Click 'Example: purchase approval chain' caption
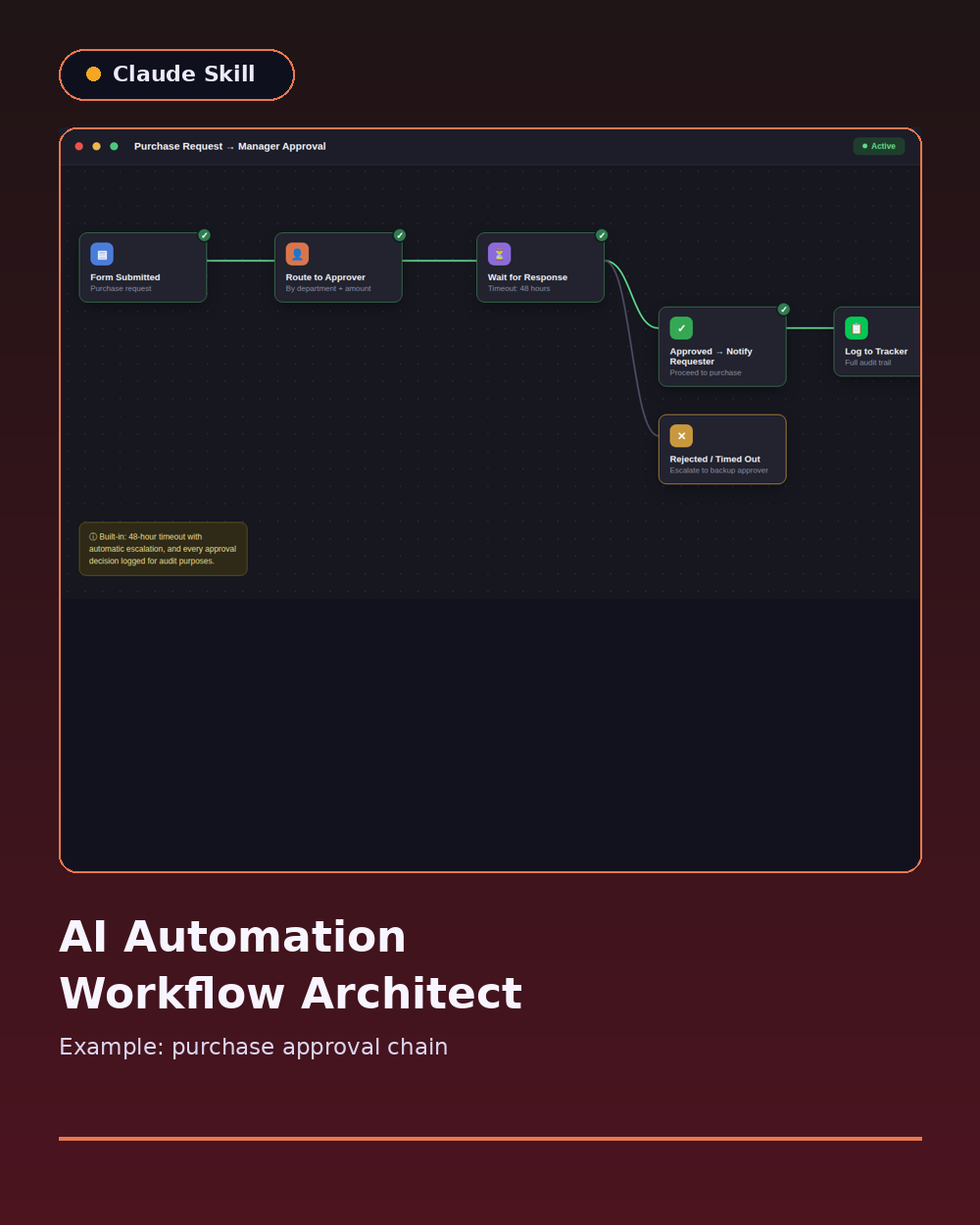The image size is (980, 1225). click(254, 1048)
